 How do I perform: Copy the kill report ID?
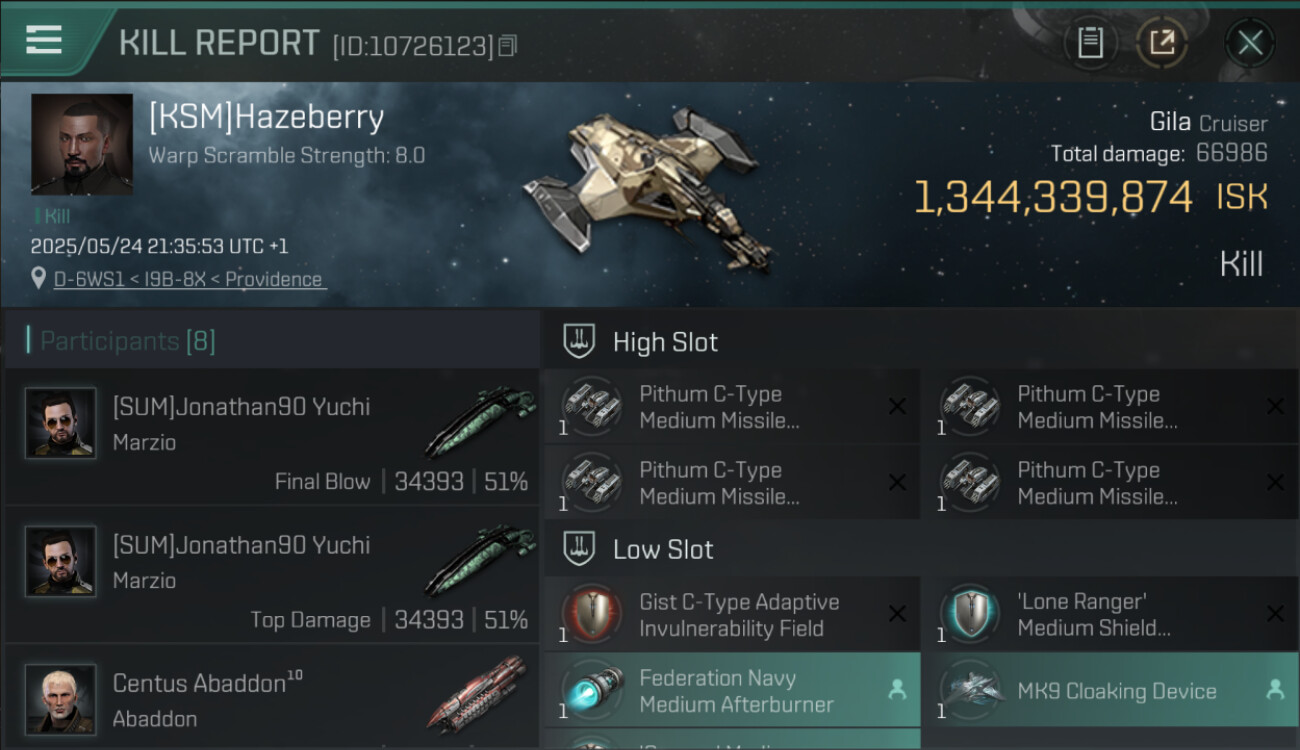tap(508, 46)
